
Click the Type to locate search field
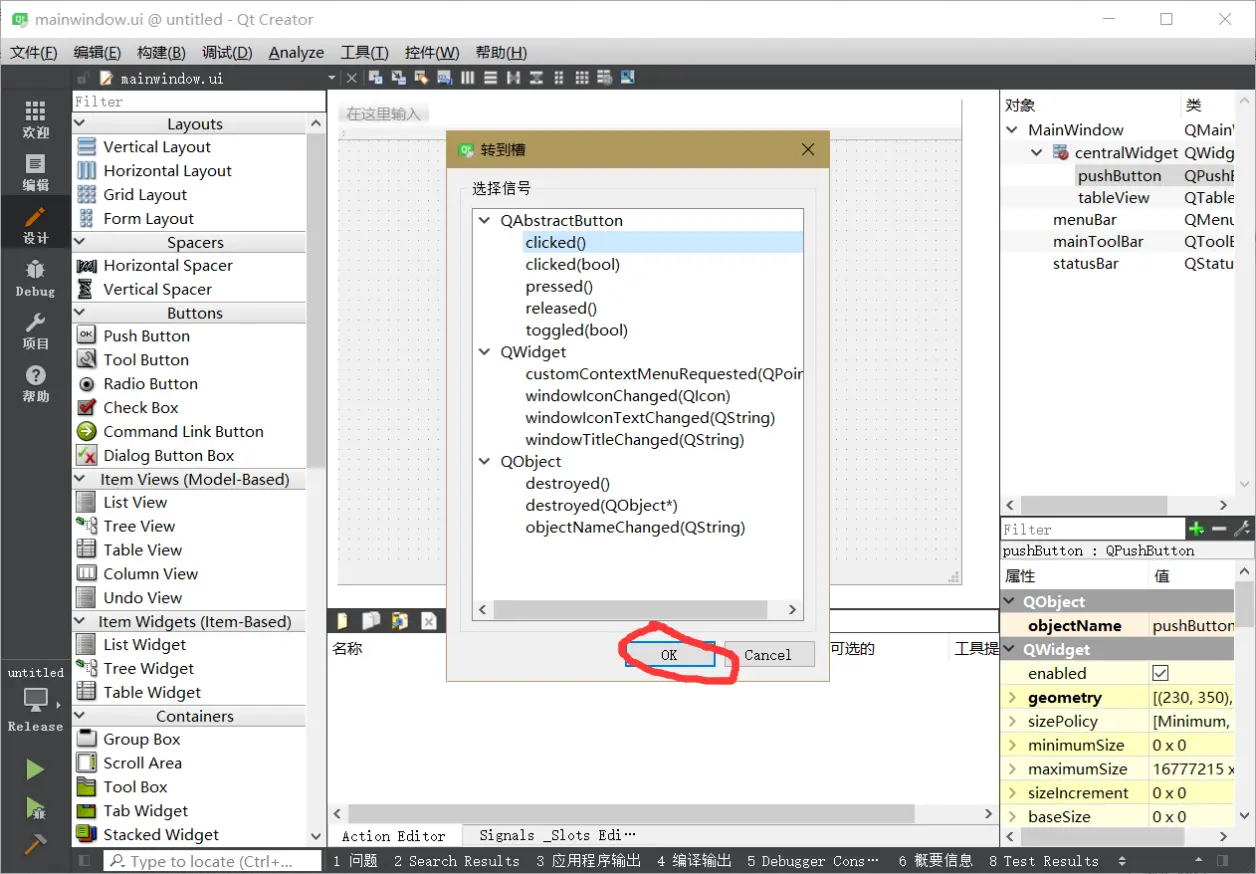[212, 860]
